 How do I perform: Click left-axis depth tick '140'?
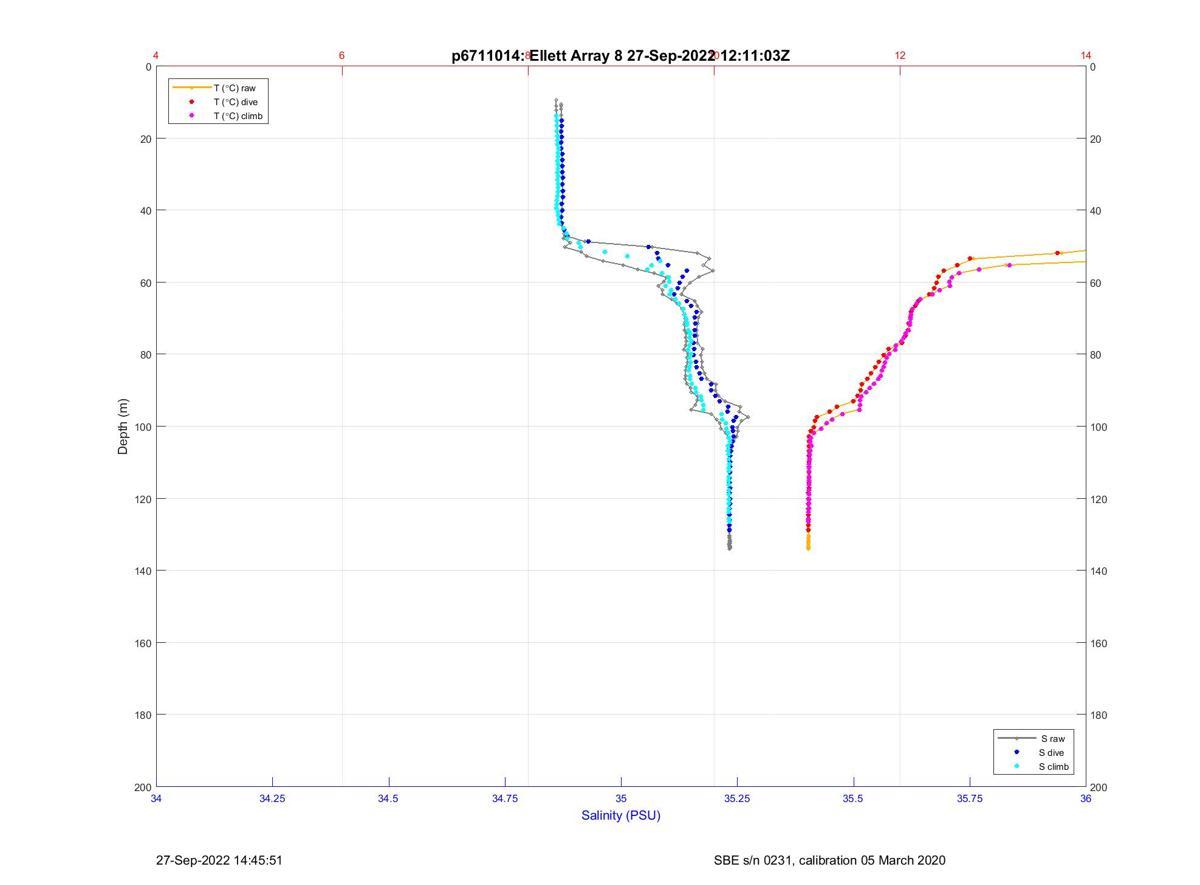click(x=143, y=571)
